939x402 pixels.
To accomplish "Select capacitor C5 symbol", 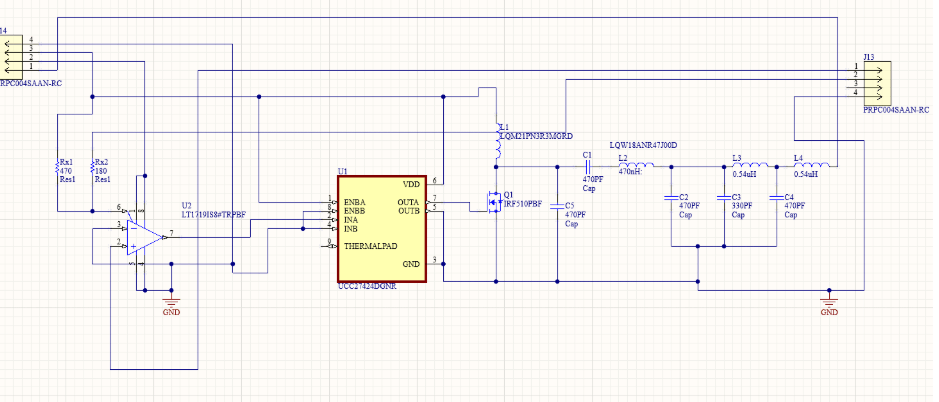I will [558, 206].
